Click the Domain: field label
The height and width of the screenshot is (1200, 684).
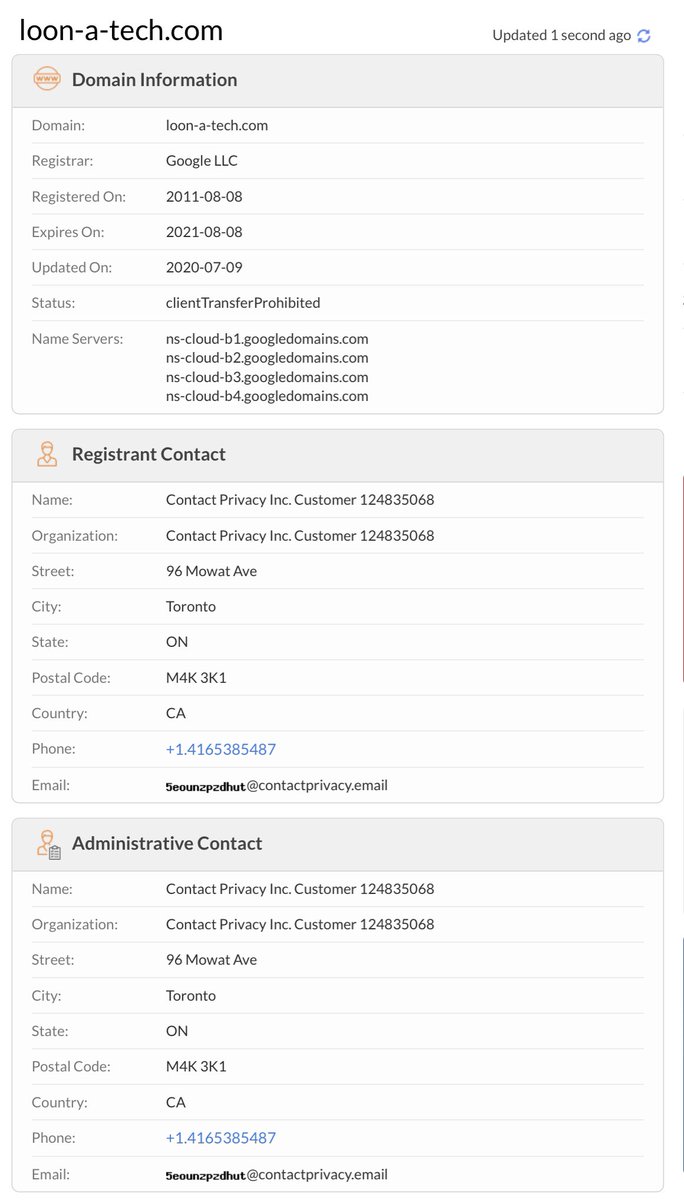pos(58,125)
